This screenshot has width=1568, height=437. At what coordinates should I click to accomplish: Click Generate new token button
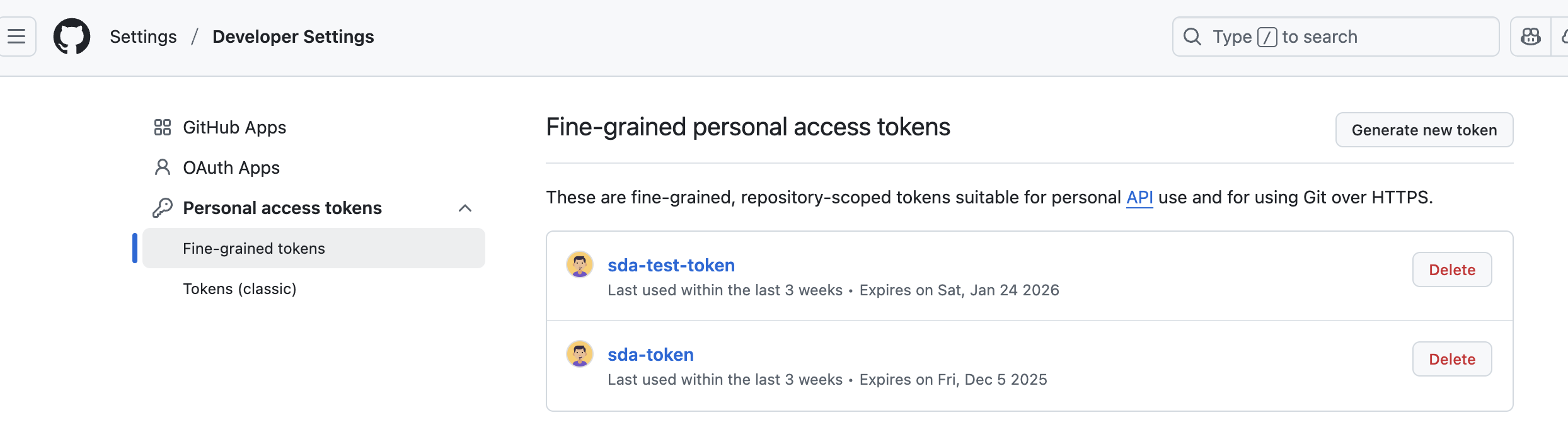(1424, 130)
